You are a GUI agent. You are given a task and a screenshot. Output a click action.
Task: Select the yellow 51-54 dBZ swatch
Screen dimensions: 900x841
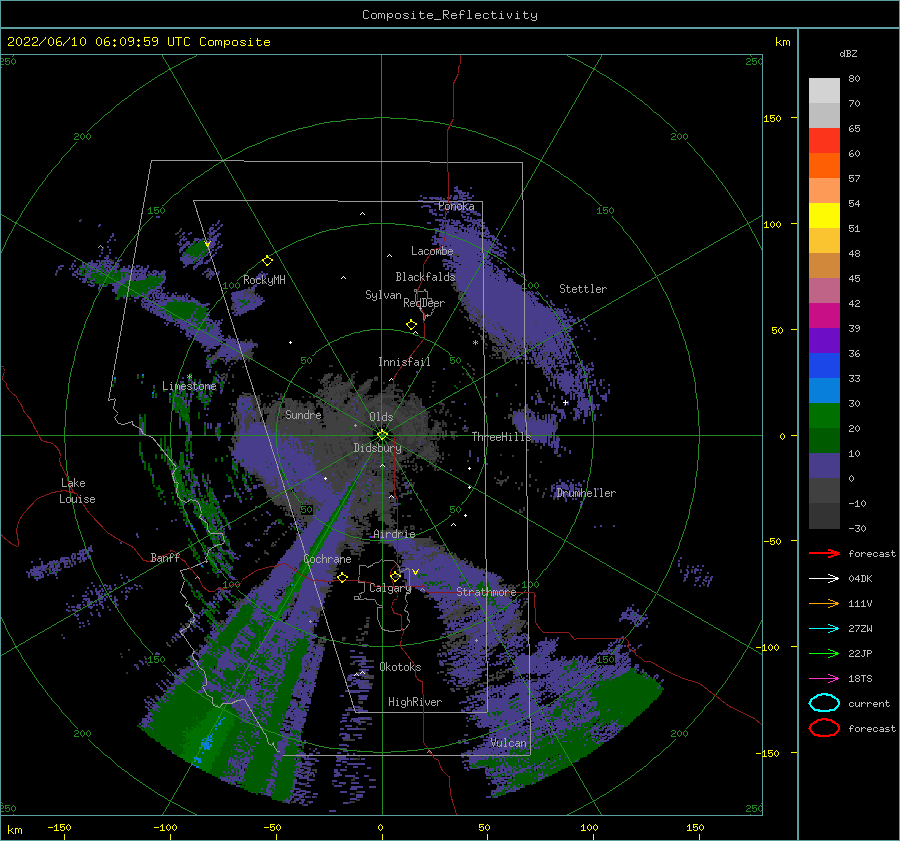(824, 216)
